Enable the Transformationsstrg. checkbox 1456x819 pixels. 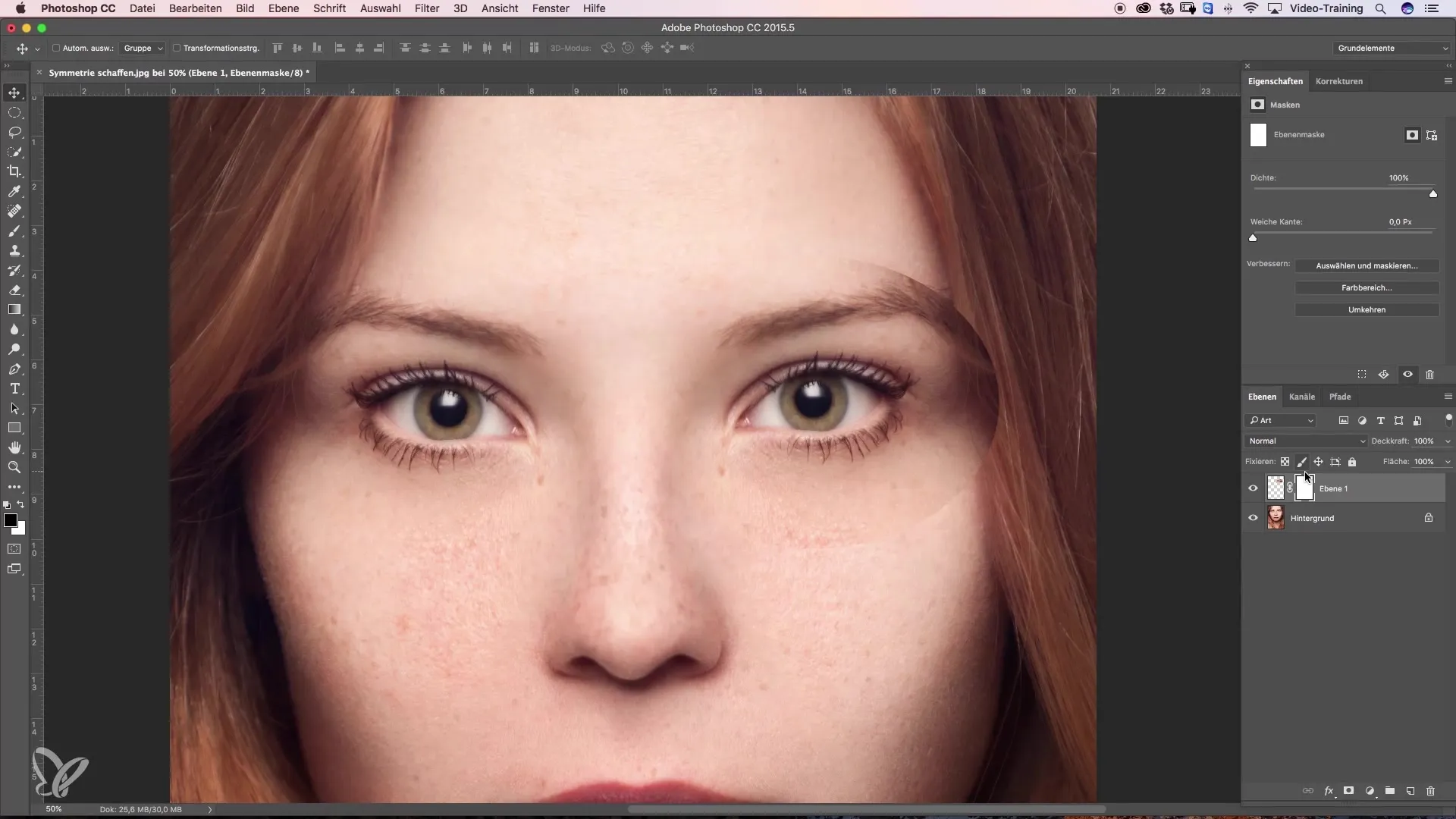pos(177,48)
